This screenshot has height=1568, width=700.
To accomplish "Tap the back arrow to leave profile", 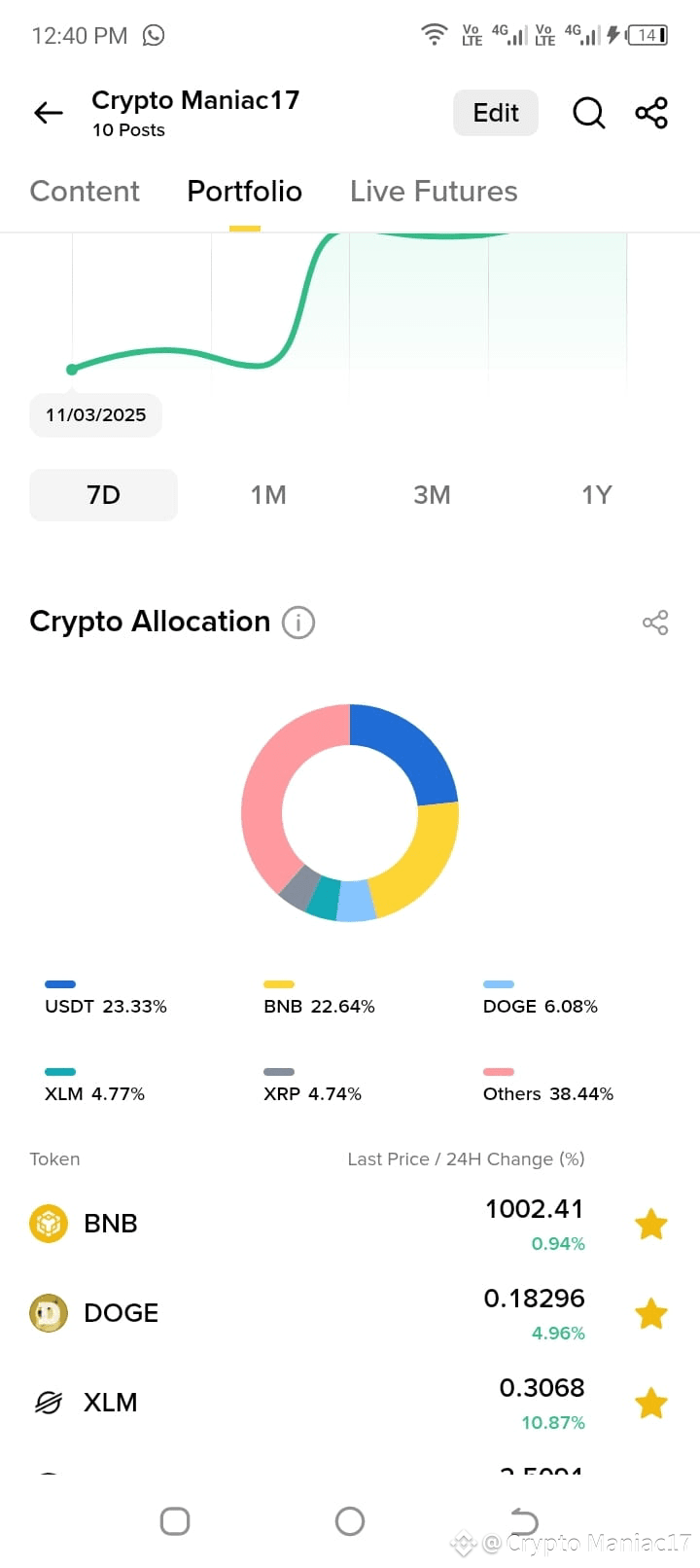I will (48, 113).
